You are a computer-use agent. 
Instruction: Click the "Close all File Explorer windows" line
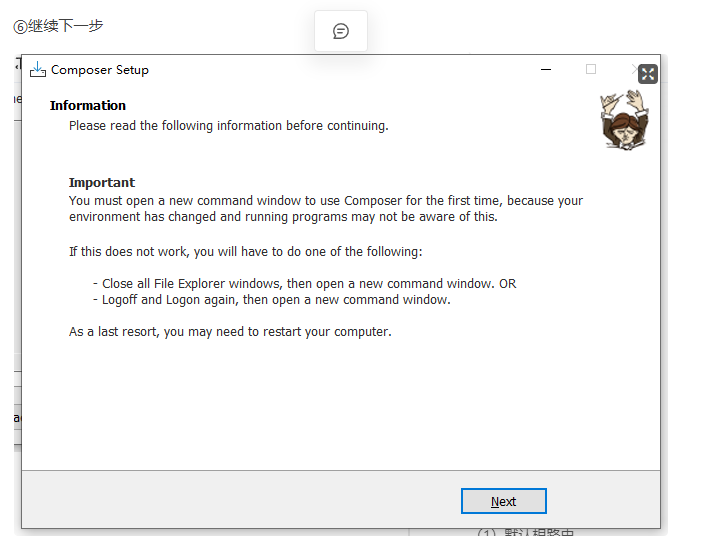point(304,284)
